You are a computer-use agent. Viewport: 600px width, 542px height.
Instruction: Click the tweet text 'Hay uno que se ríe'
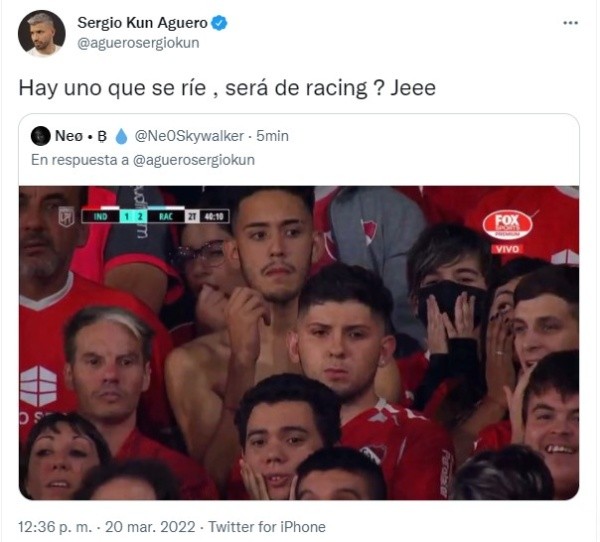[x=112, y=88]
